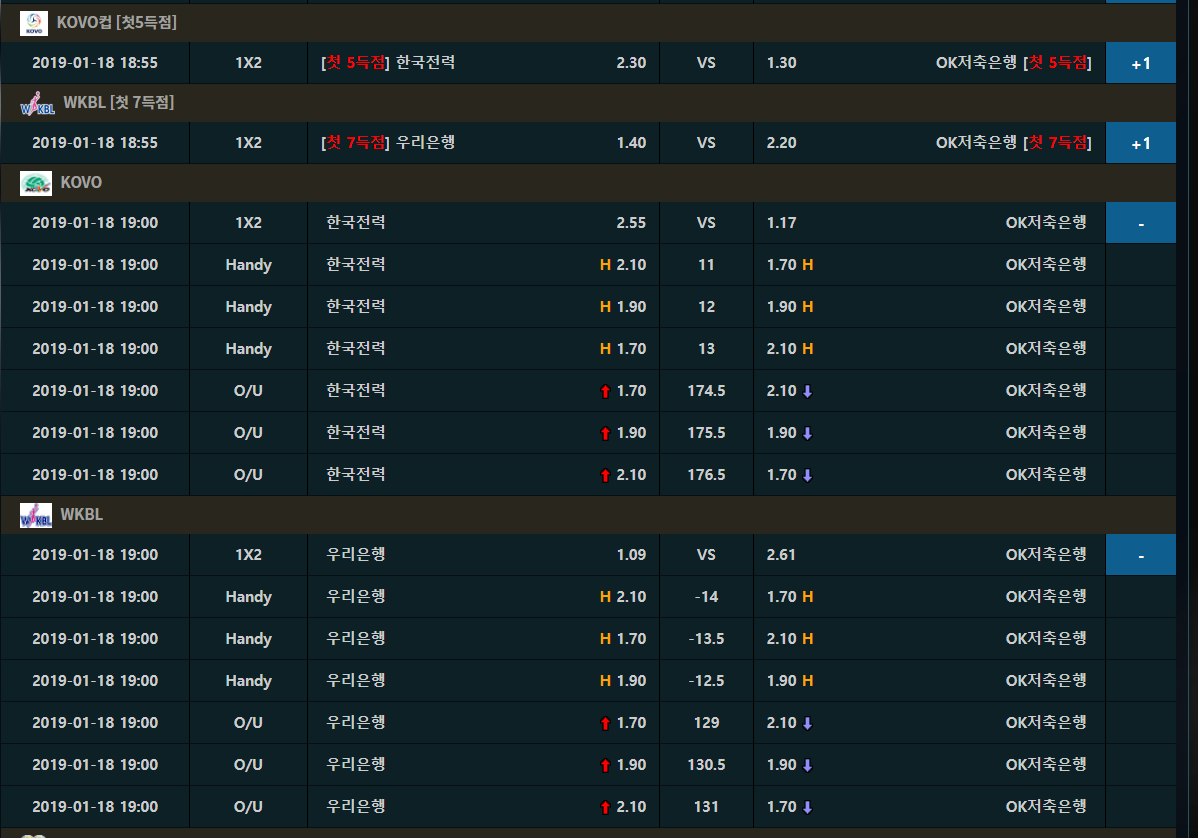This screenshot has width=1198, height=838.
Task: Pick 우리은행 H 1.70 on handicap -13.5
Action: click(x=484, y=639)
